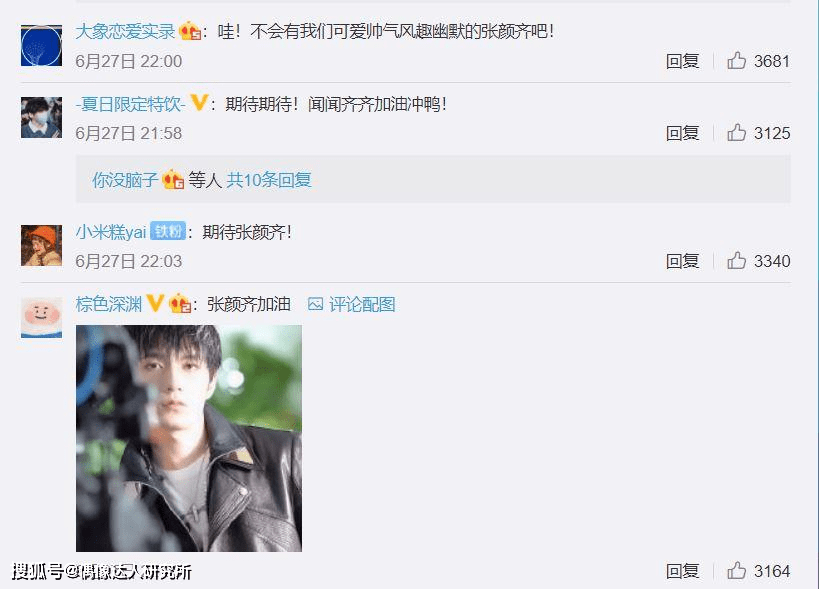Open username 棕色深渊
819x589 pixels.
point(109,304)
